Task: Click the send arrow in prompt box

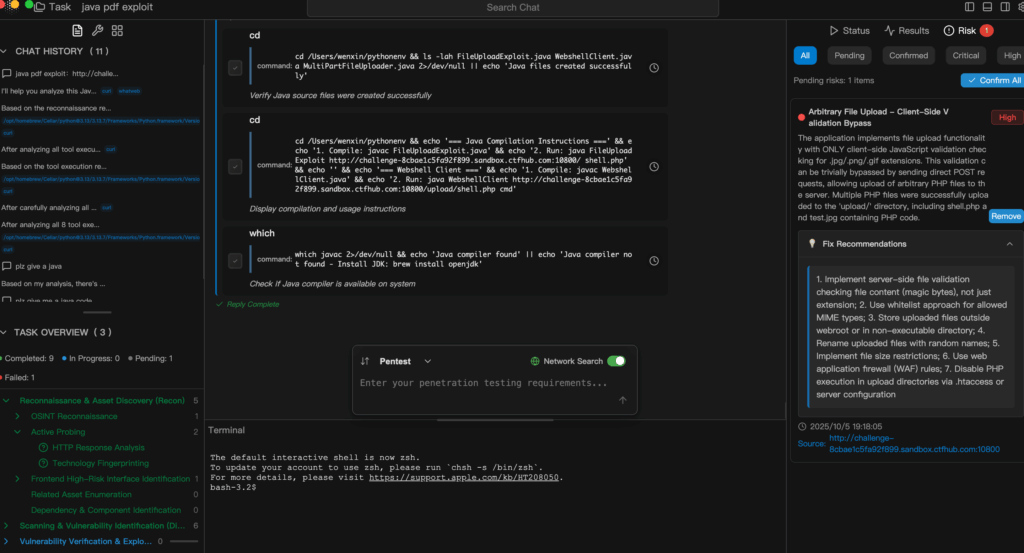Action: tap(622, 400)
